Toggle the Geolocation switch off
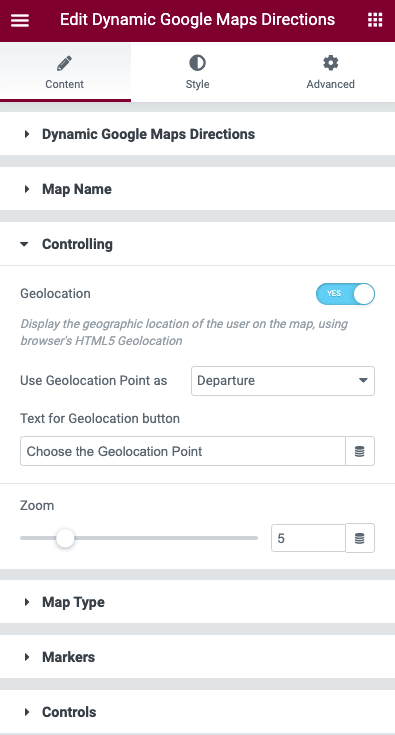The width and height of the screenshot is (395, 735). 346,294
